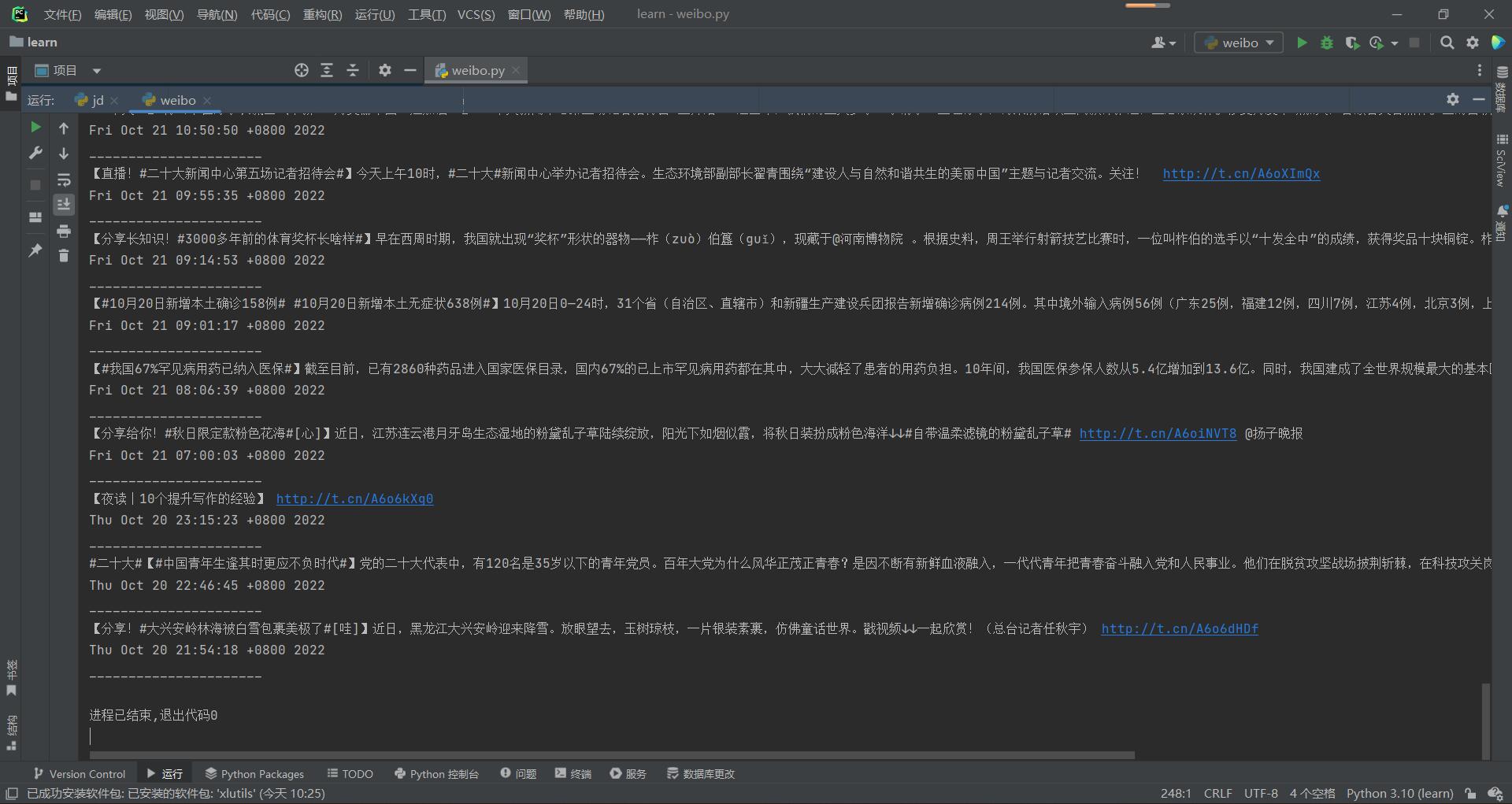Open Search Everywhere magnifier icon
The width and height of the screenshot is (1512, 804).
(1447, 43)
